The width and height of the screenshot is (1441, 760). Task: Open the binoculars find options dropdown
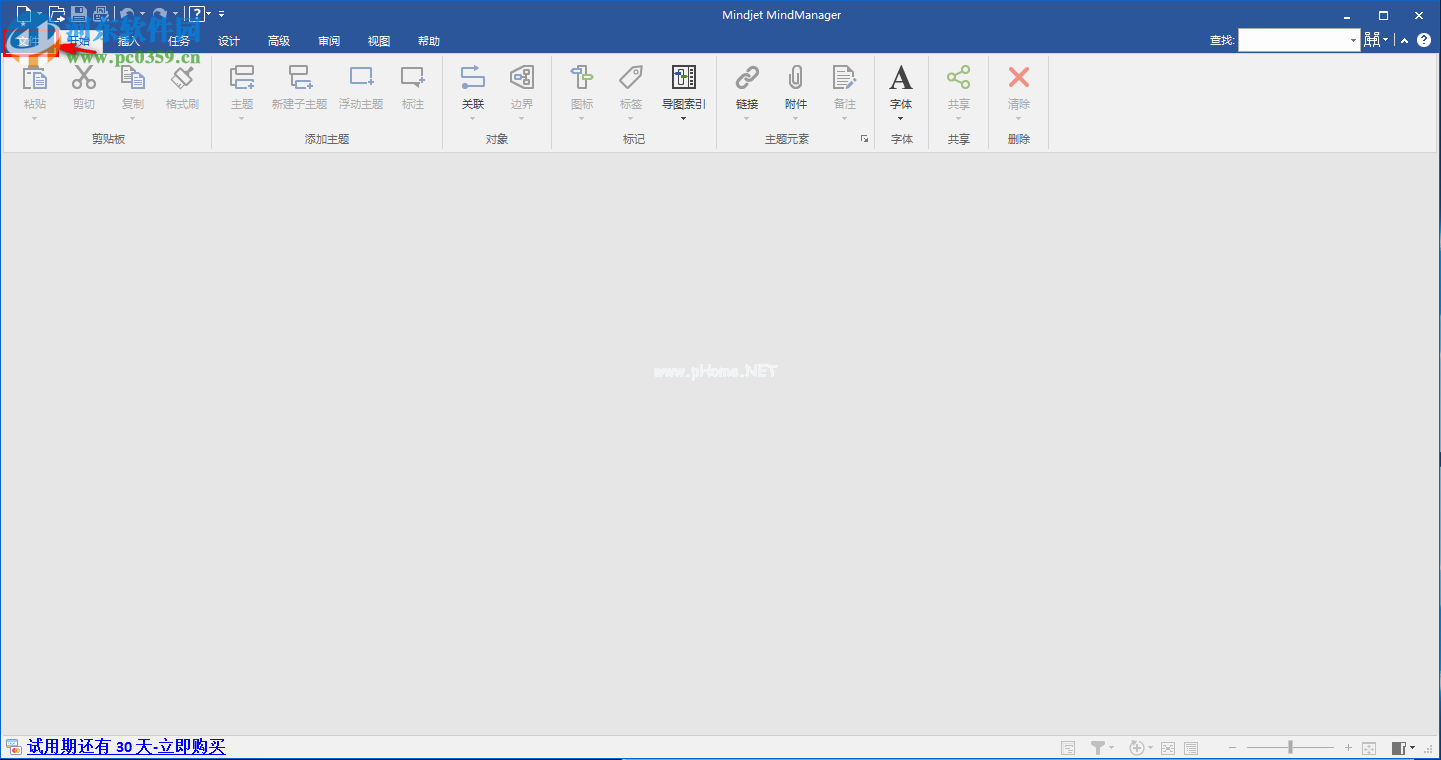click(x=1386, y=41)
